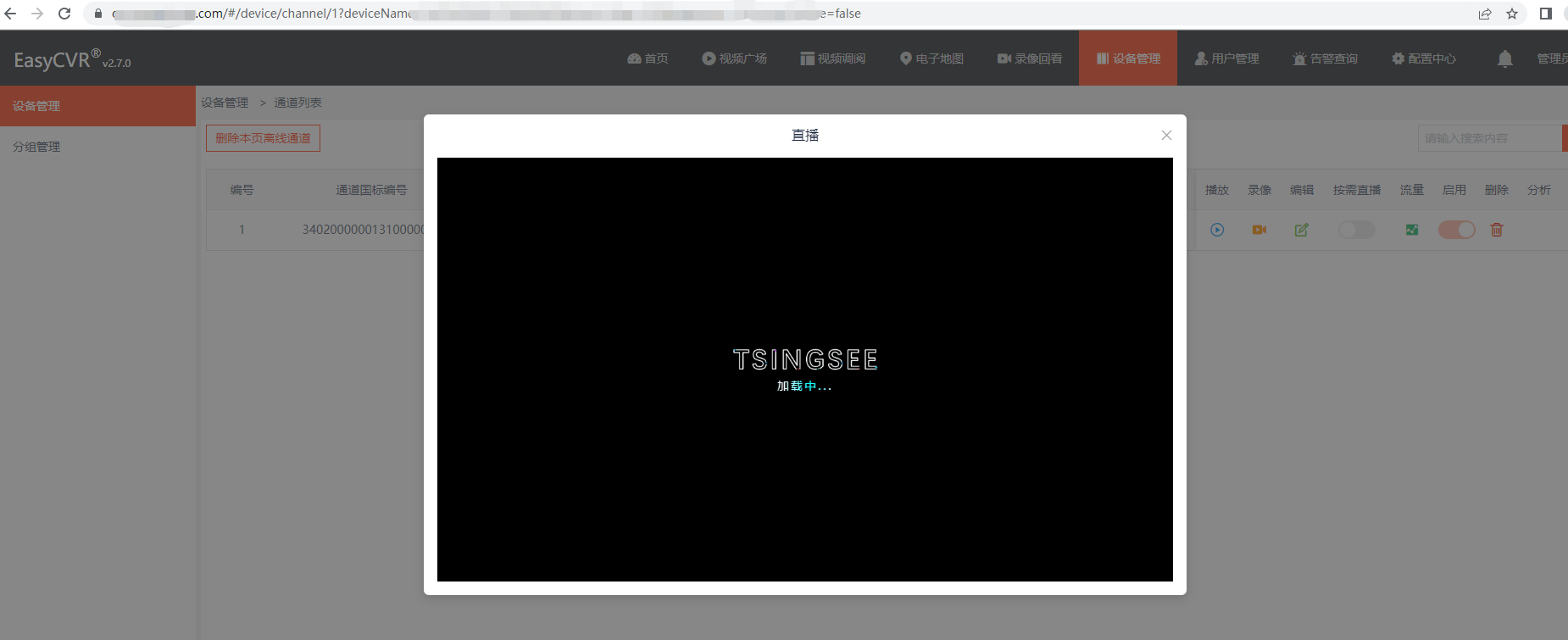Open 电子地图 from the top navigation
The width and height of the screenshot is (1568, 640).
[x=931, y=58]
